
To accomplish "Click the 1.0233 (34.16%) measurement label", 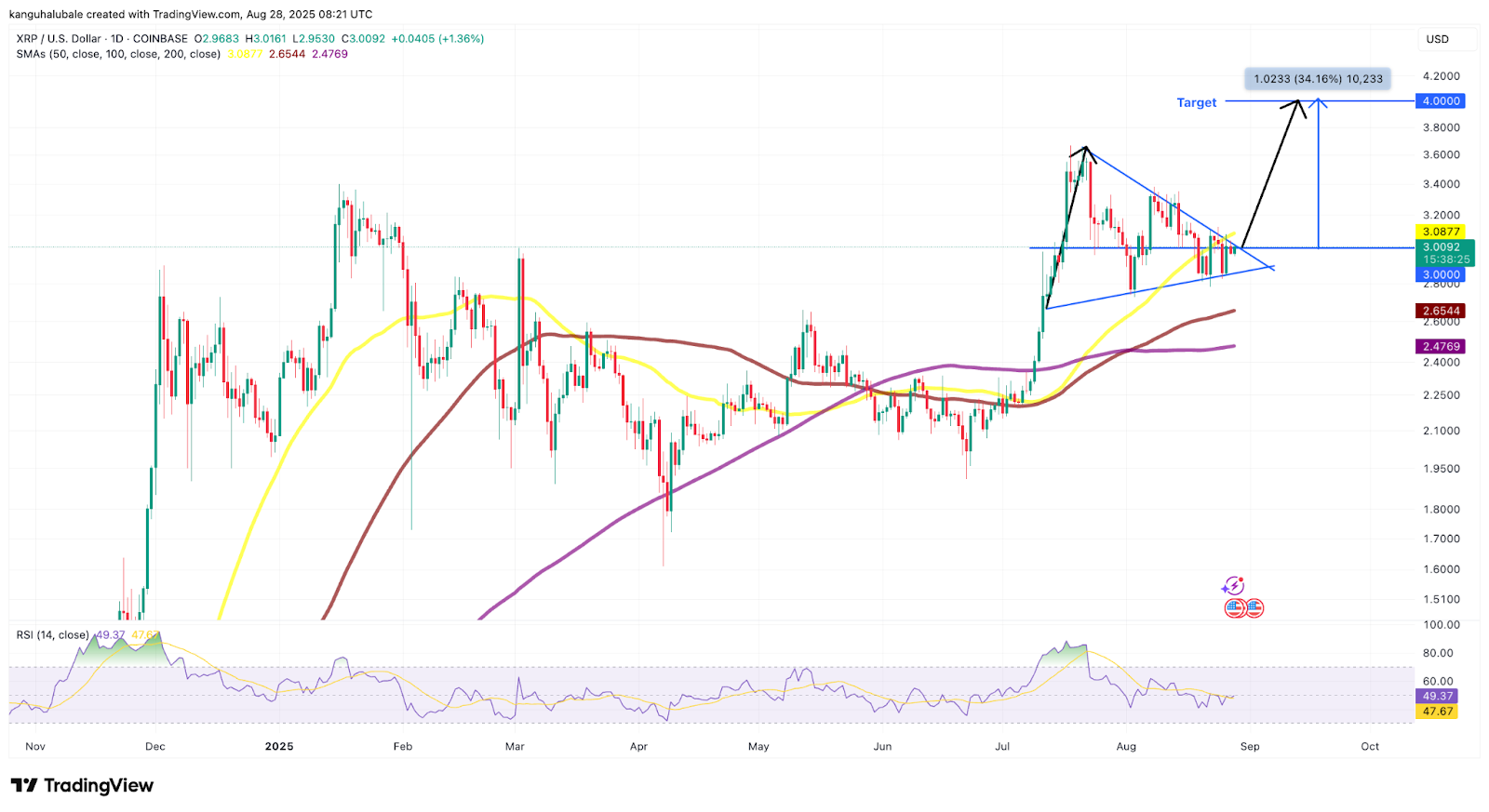I will click(x=1318, y=79).
